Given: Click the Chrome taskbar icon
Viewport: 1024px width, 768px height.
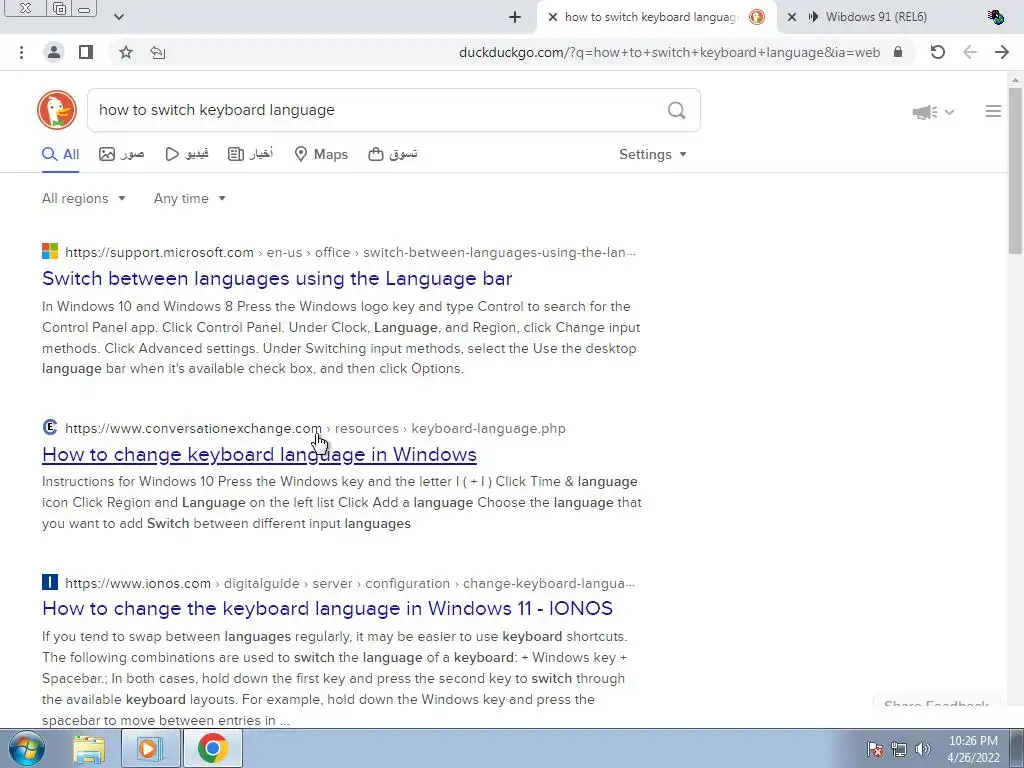Looking at the screenshot, I should click(212, 748).
